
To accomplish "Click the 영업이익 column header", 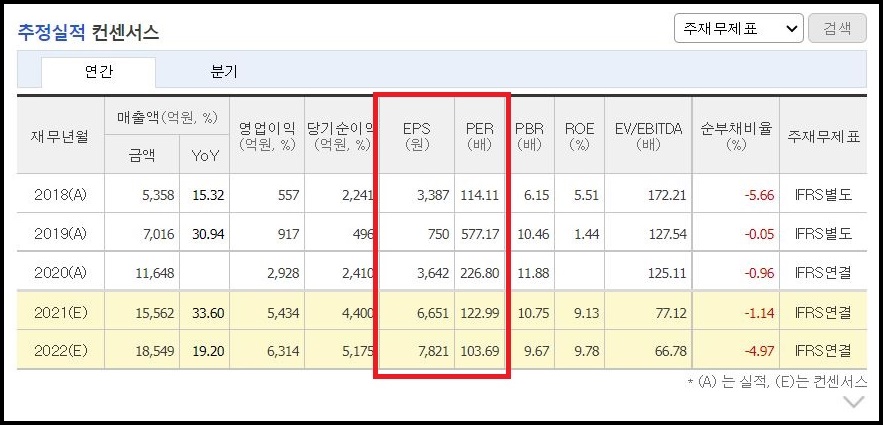I will pyautogui.click(x=267, y=137).
